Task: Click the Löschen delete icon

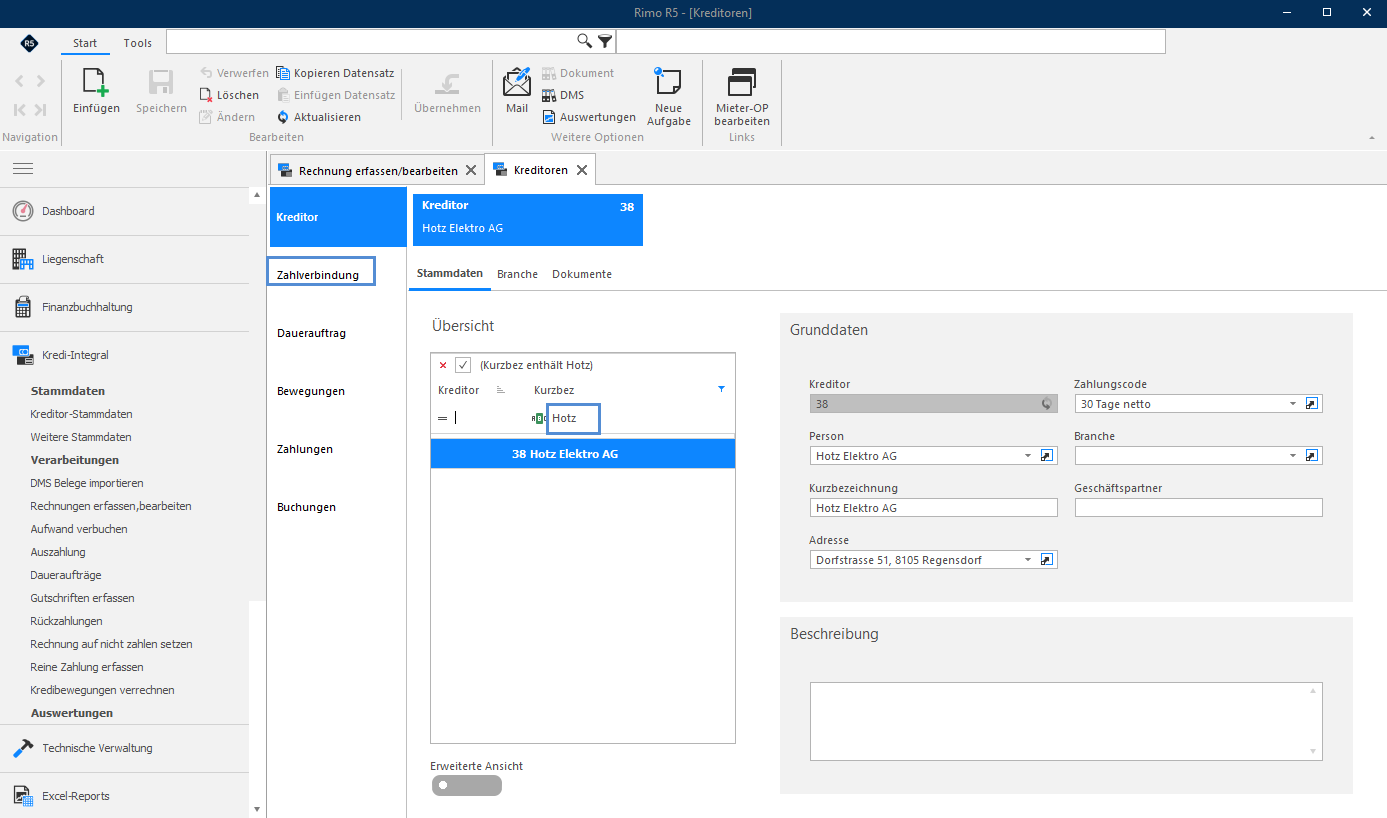Action: [x=206, y=95]
